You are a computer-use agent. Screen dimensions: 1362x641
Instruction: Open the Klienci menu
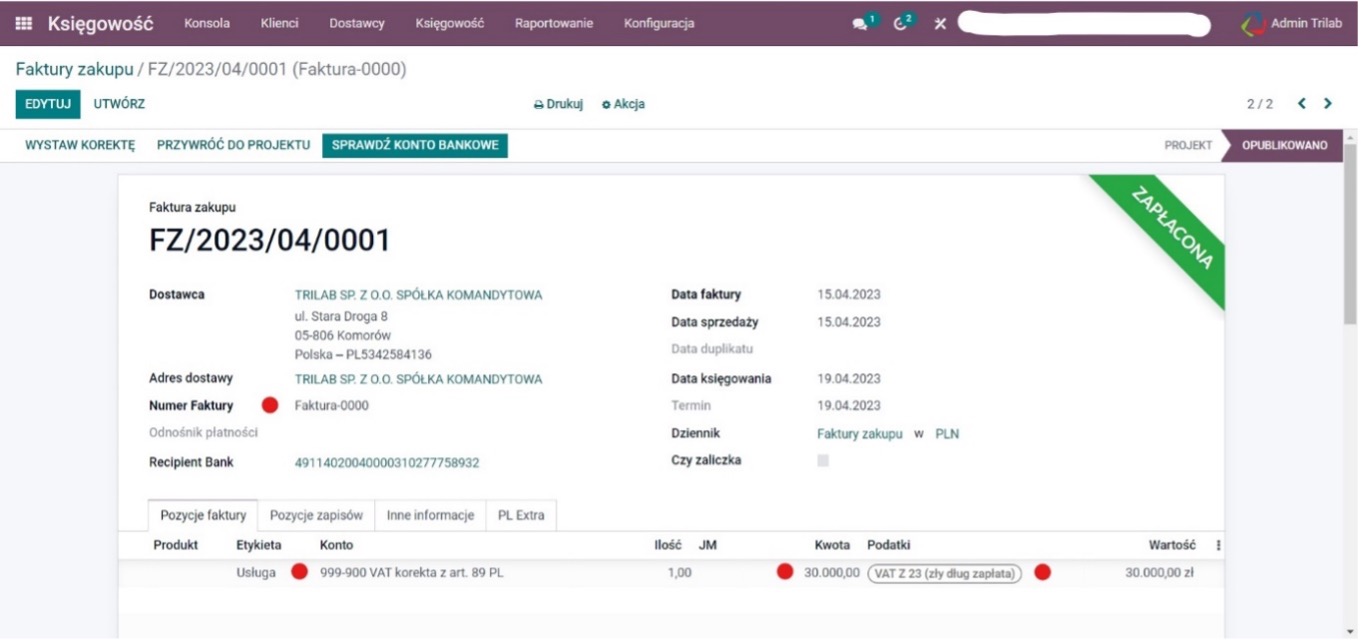279,23
